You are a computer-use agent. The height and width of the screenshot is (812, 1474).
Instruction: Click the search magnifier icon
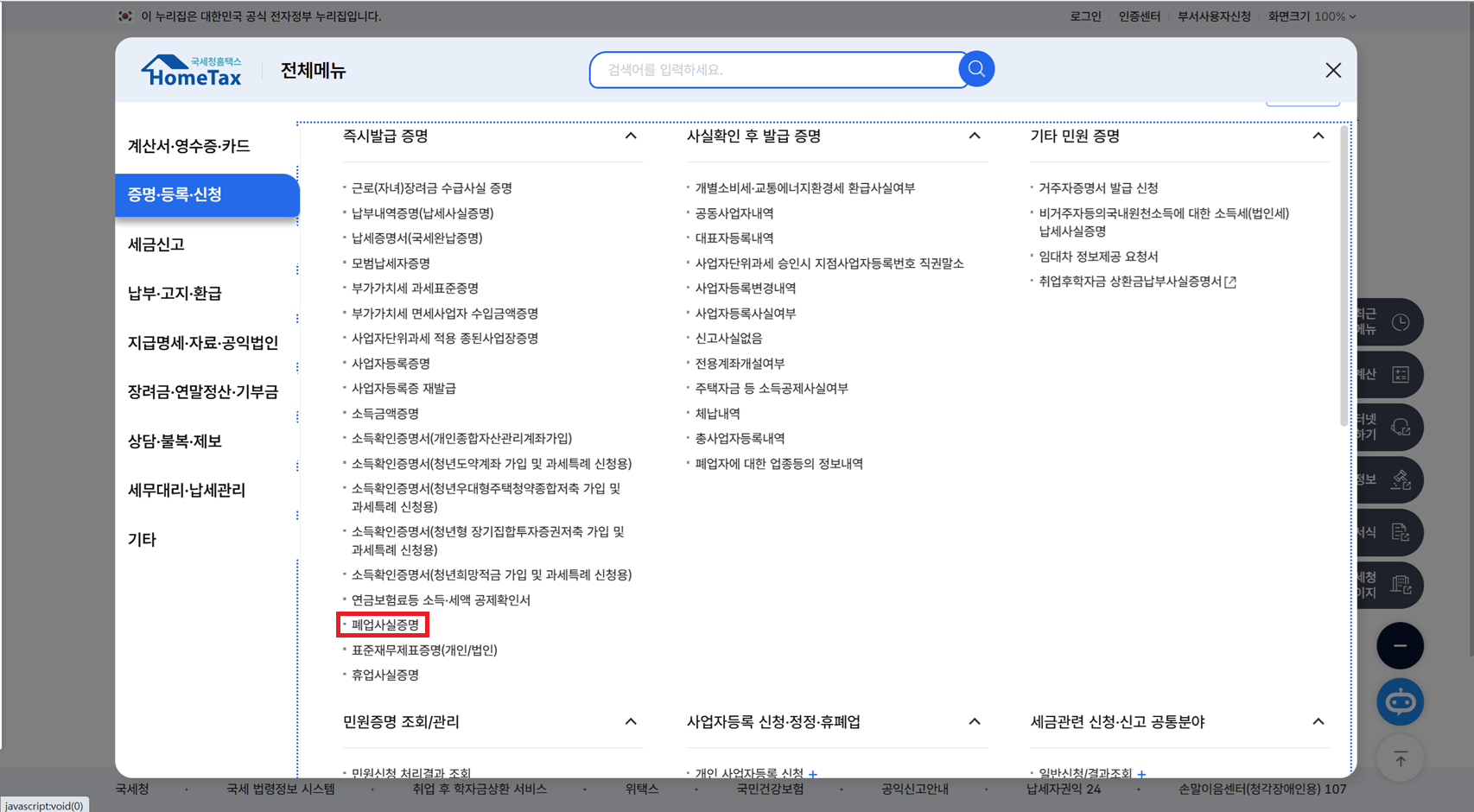[x=976, y=69]
